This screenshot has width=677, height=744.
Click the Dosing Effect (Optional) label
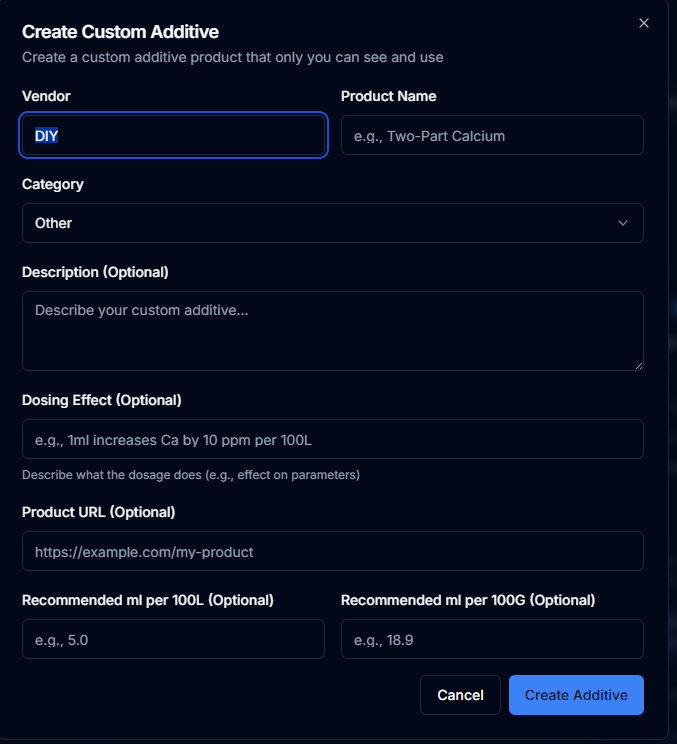click(101, 400)
